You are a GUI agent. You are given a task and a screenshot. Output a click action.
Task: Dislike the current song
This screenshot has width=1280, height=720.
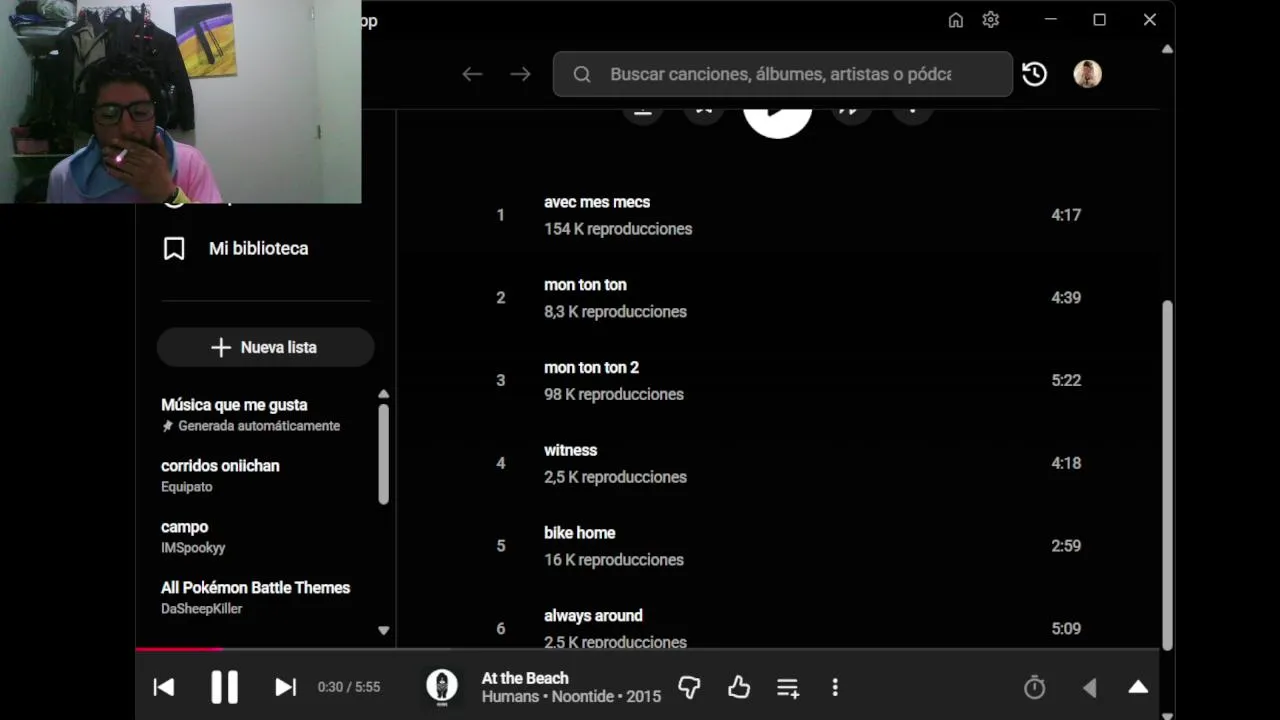click(x=689, y=687)
